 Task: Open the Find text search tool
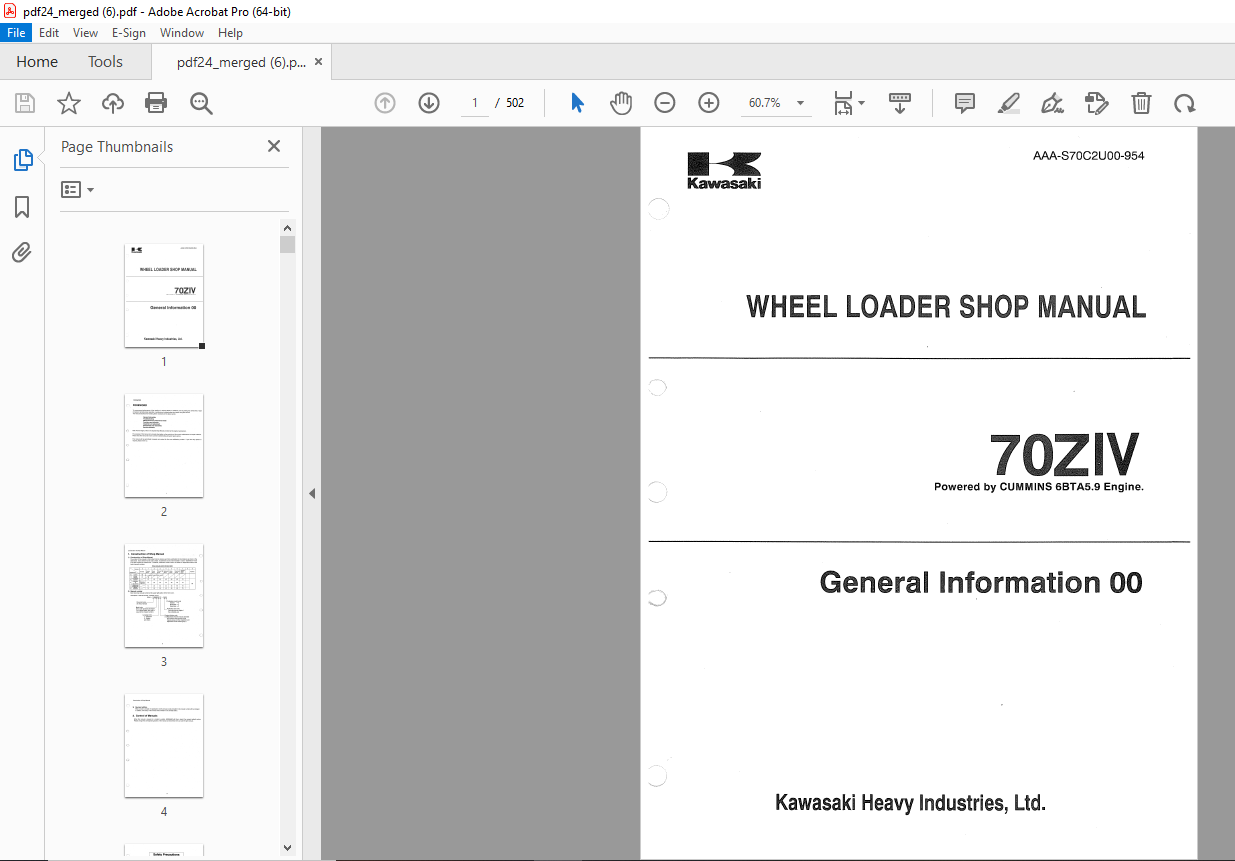[x=201, y=103]
